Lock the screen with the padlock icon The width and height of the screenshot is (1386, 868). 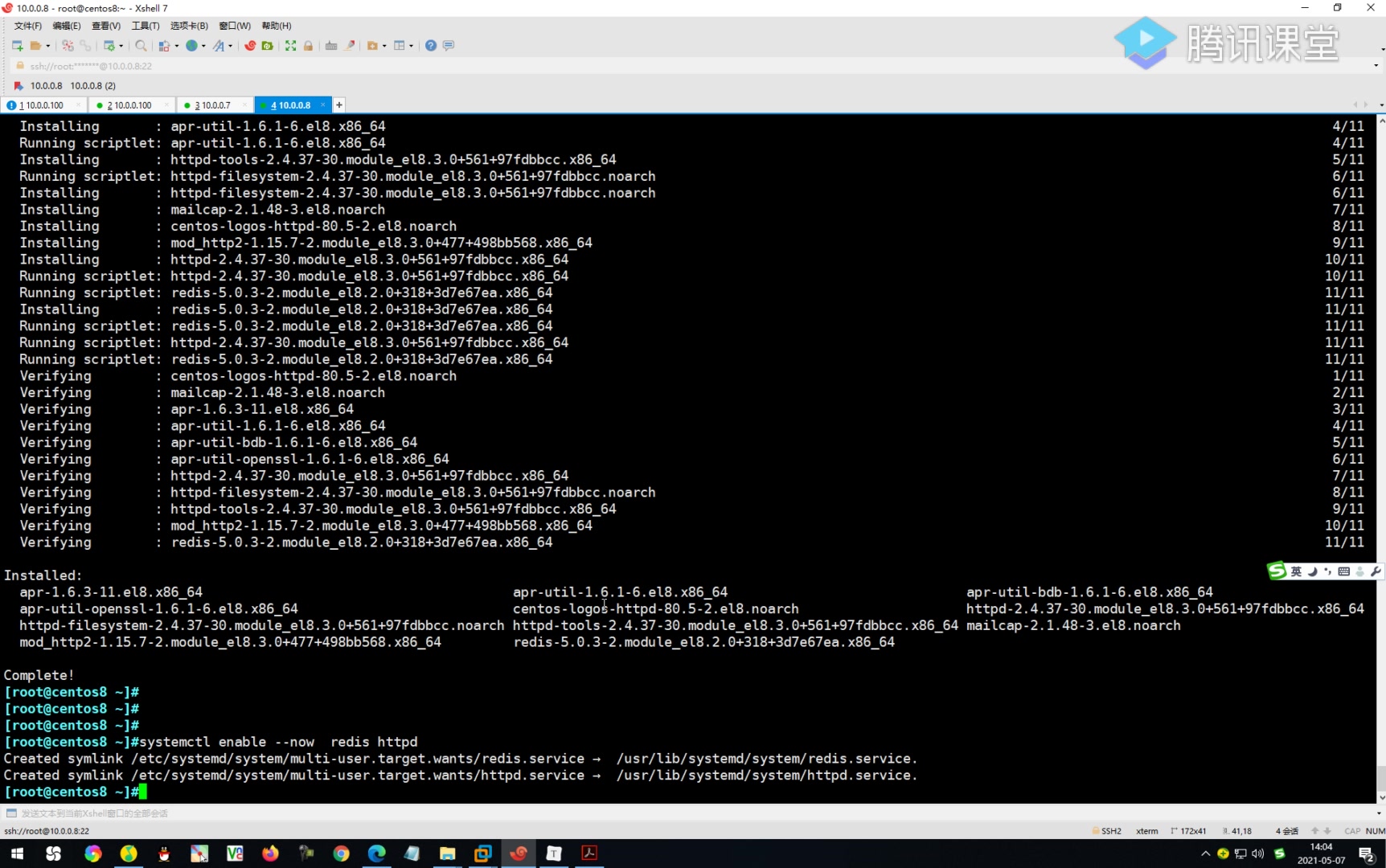(309, 46)
